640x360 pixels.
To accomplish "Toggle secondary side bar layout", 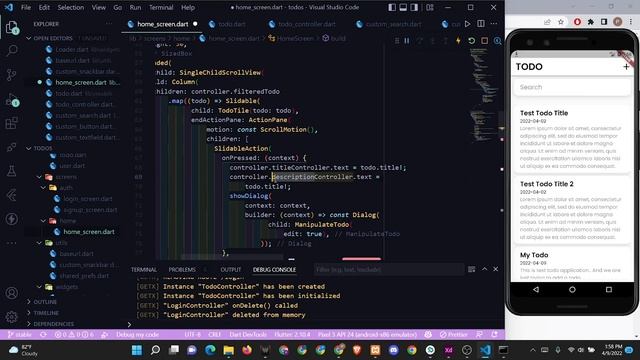I will (x=414, y=7).
